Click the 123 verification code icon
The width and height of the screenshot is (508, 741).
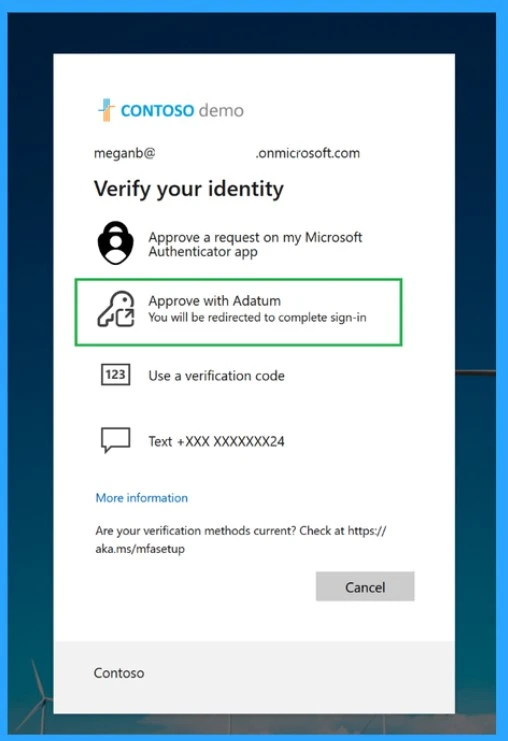point(116,375)
